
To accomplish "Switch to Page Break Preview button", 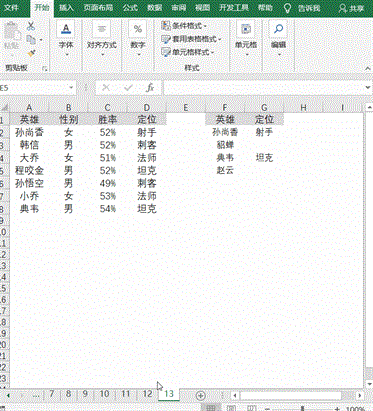I will [x=251, y=408].
